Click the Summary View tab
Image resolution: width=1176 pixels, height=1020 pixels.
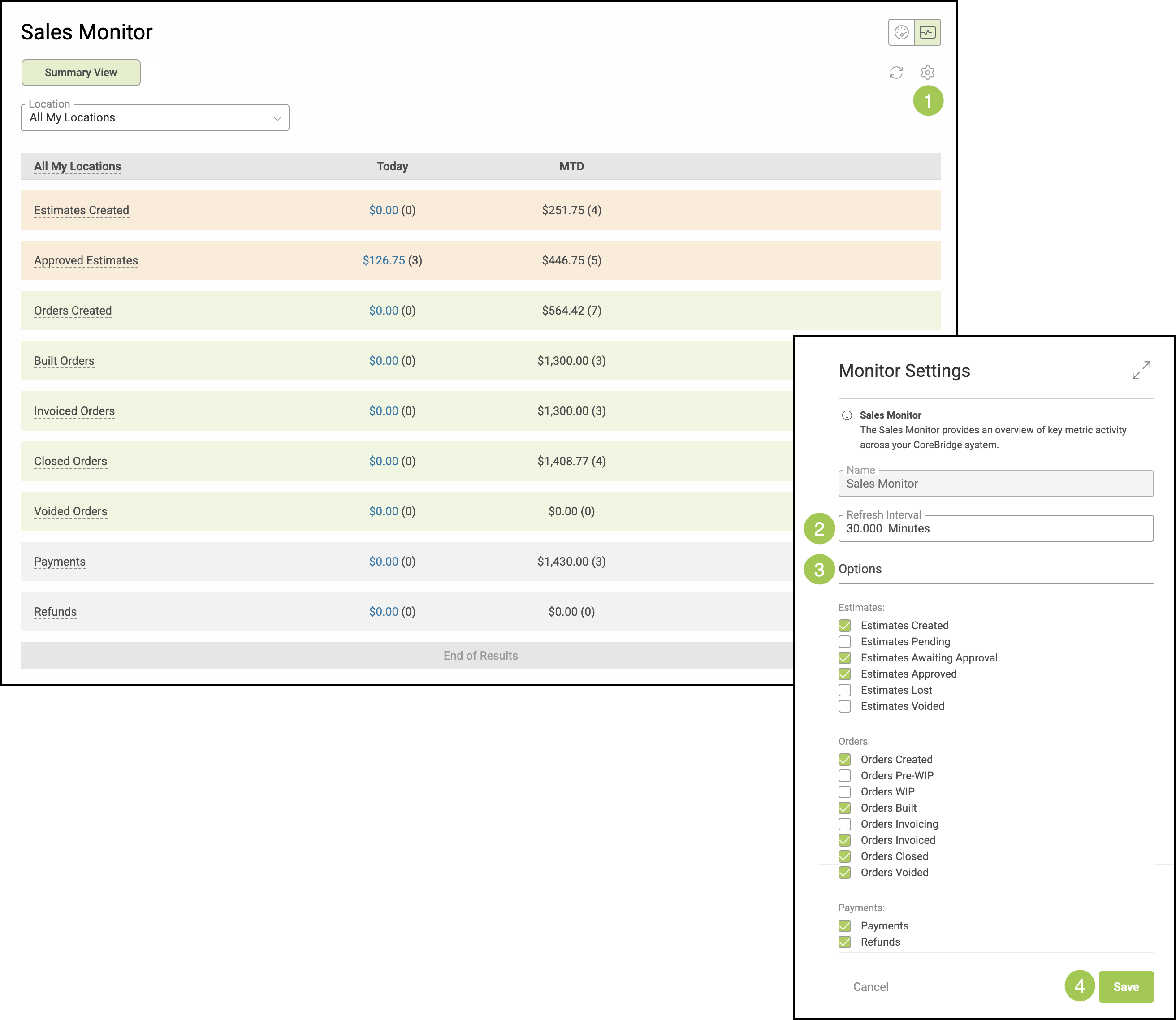tap(81, 73)
